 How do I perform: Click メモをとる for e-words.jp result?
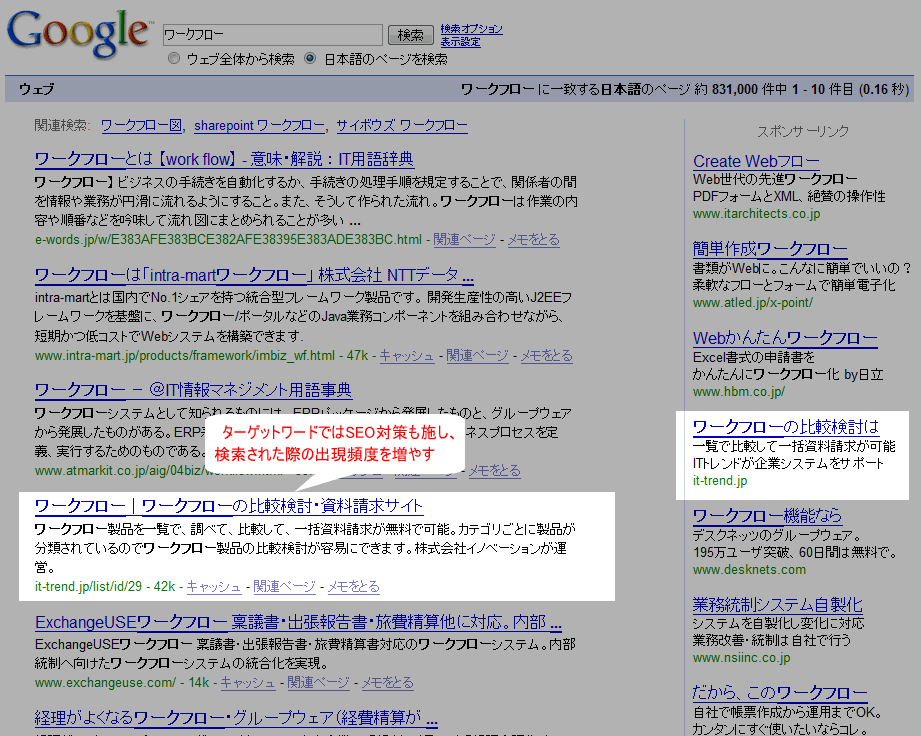pyautogui.click(x=533, y=240)
